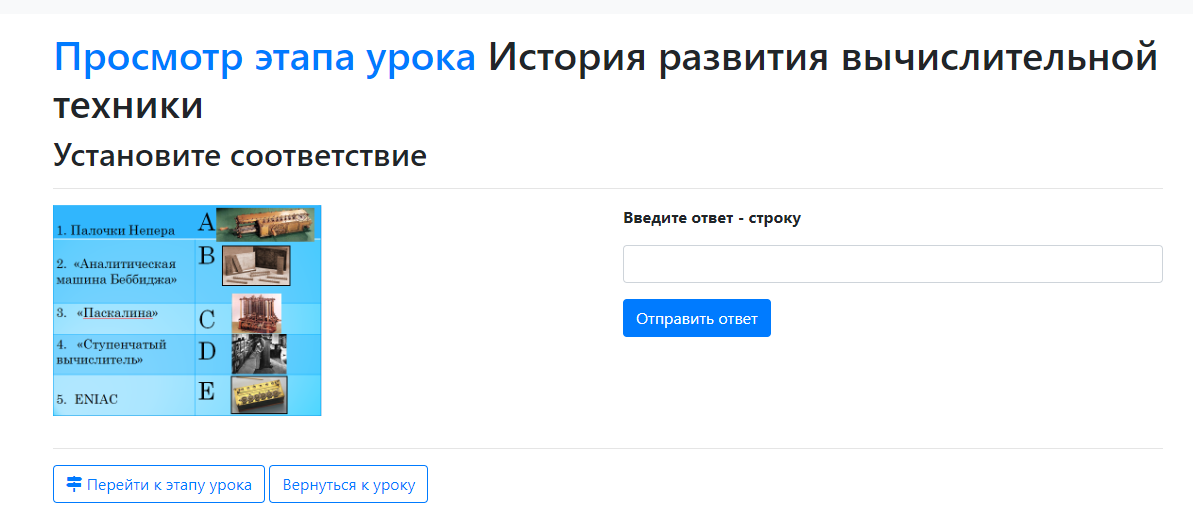Viewport: 1193px width, 532px height.
Task: Go back via Вернуться к уроку button
Action: (x=348, y=484)
